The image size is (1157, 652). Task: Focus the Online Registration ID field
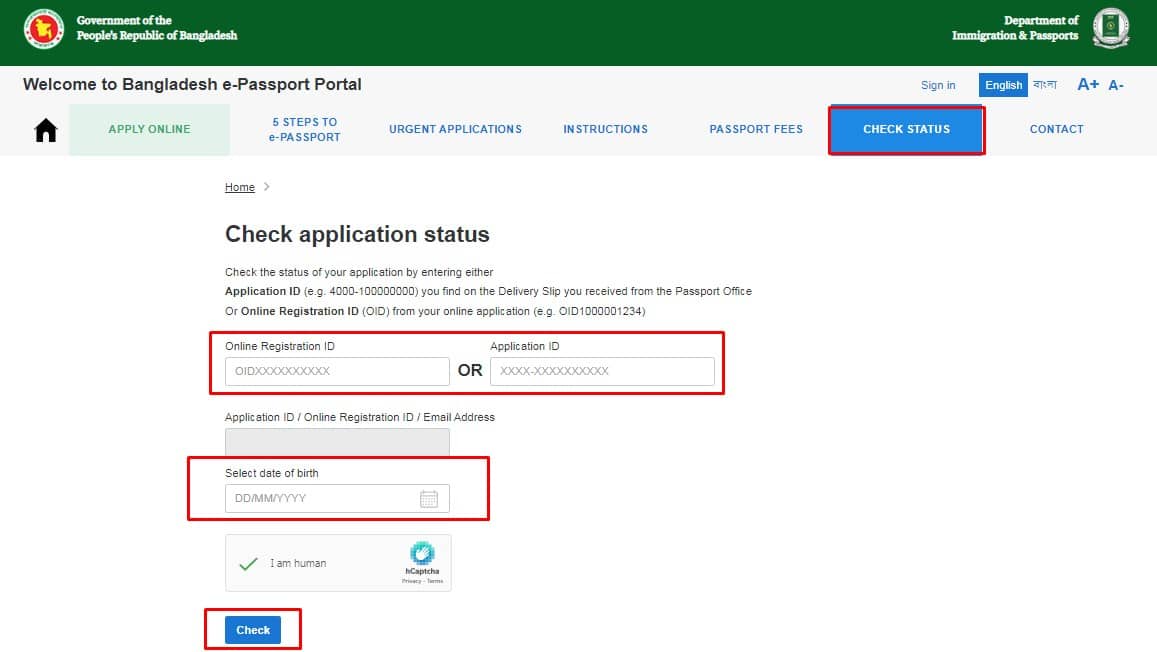point(337,371)
